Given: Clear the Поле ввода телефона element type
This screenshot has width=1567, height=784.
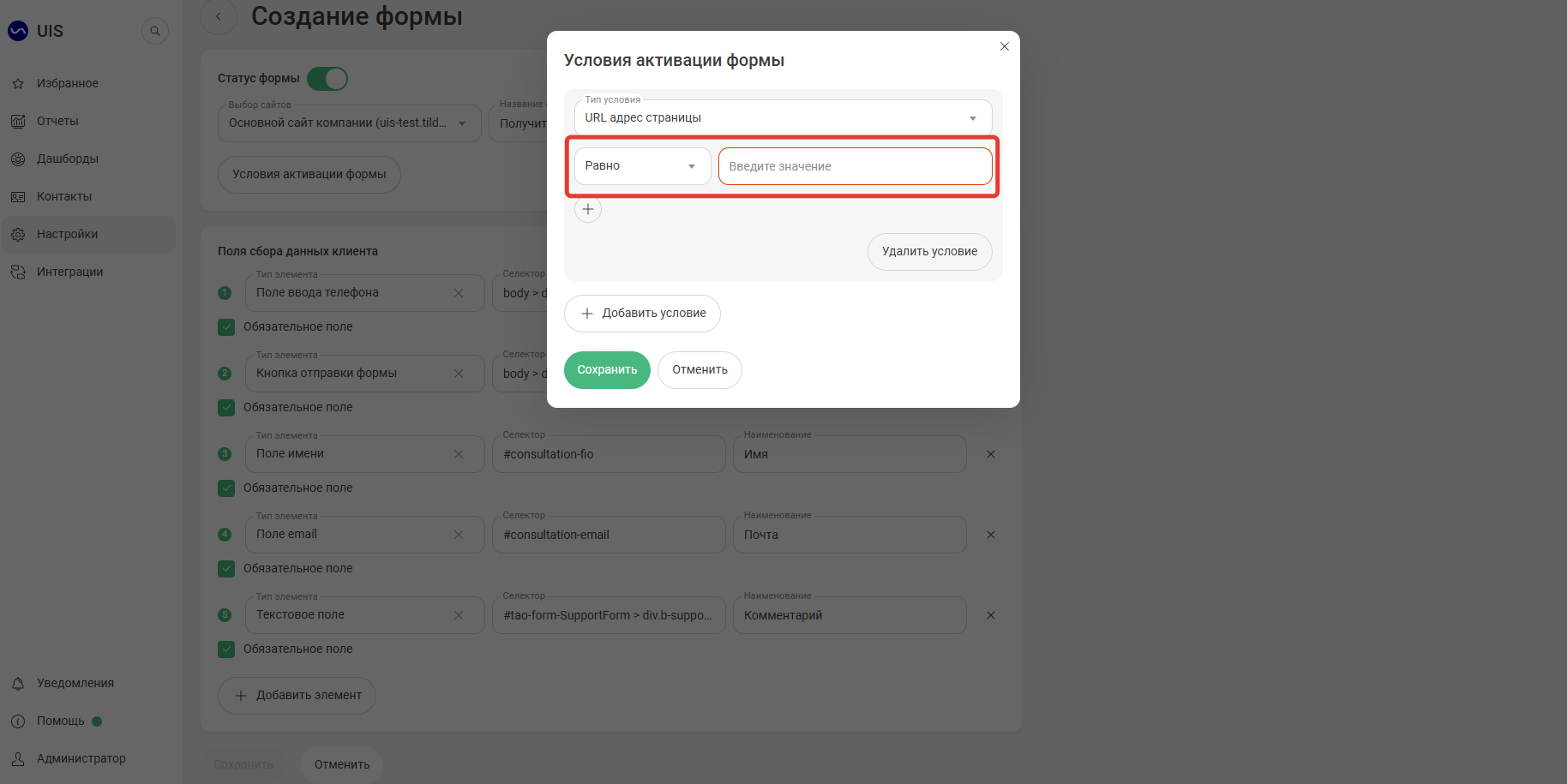Looking at the screenshot, I should coord(459,293).
